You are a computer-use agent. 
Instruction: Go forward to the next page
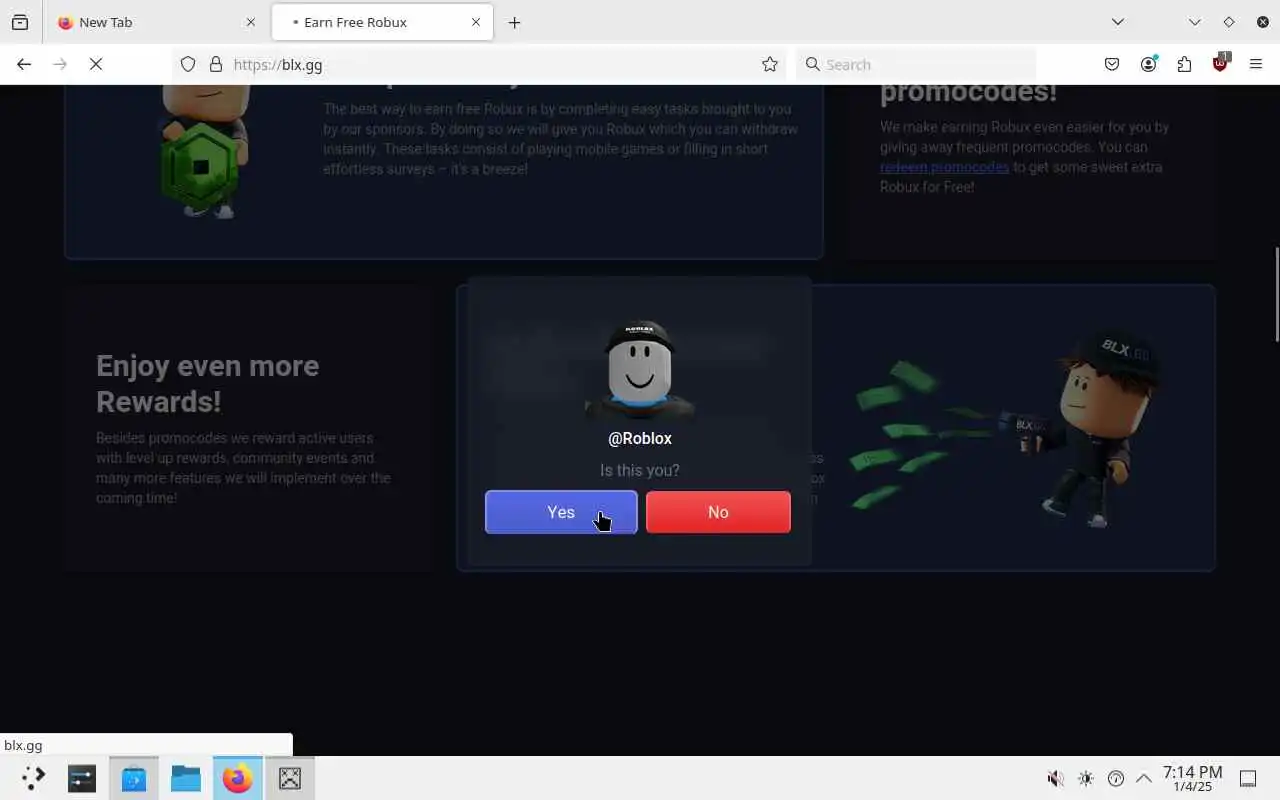click(x=60, y=64)
